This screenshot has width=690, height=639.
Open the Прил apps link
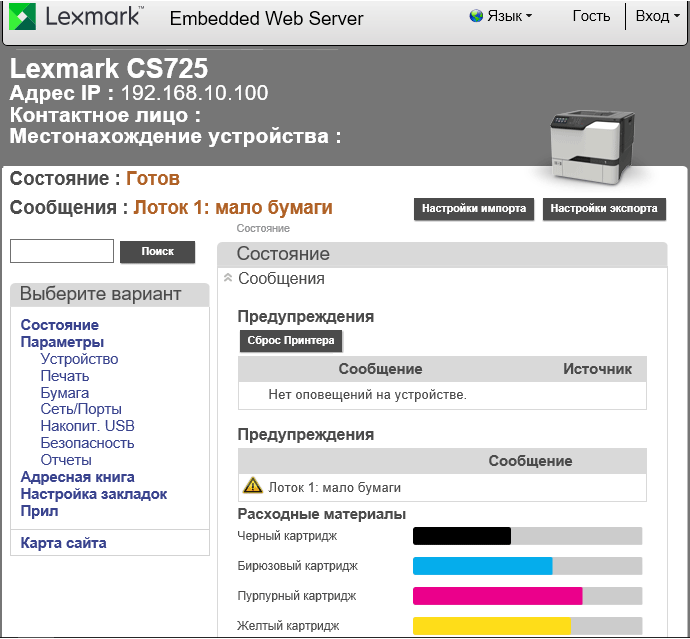[39, 511]
